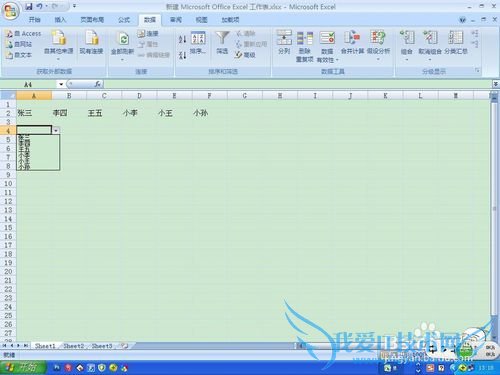Click the Undo arrow in quick access toolbar

point(39,6)
